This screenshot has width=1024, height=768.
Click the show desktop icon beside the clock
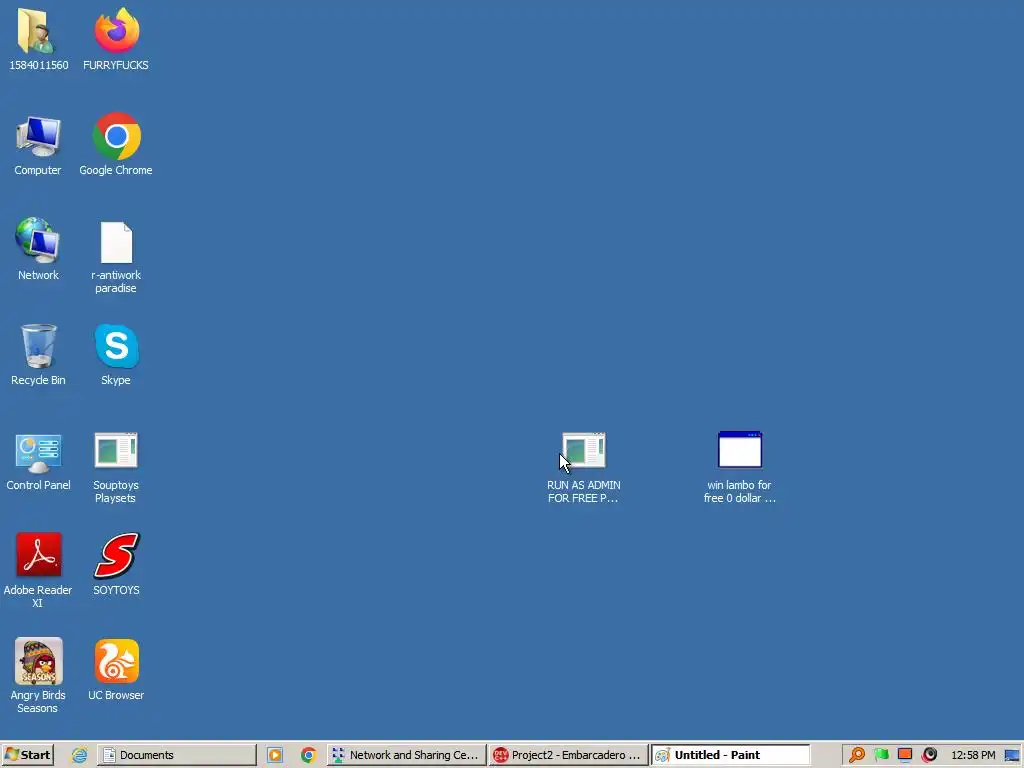pos(1012,756)
